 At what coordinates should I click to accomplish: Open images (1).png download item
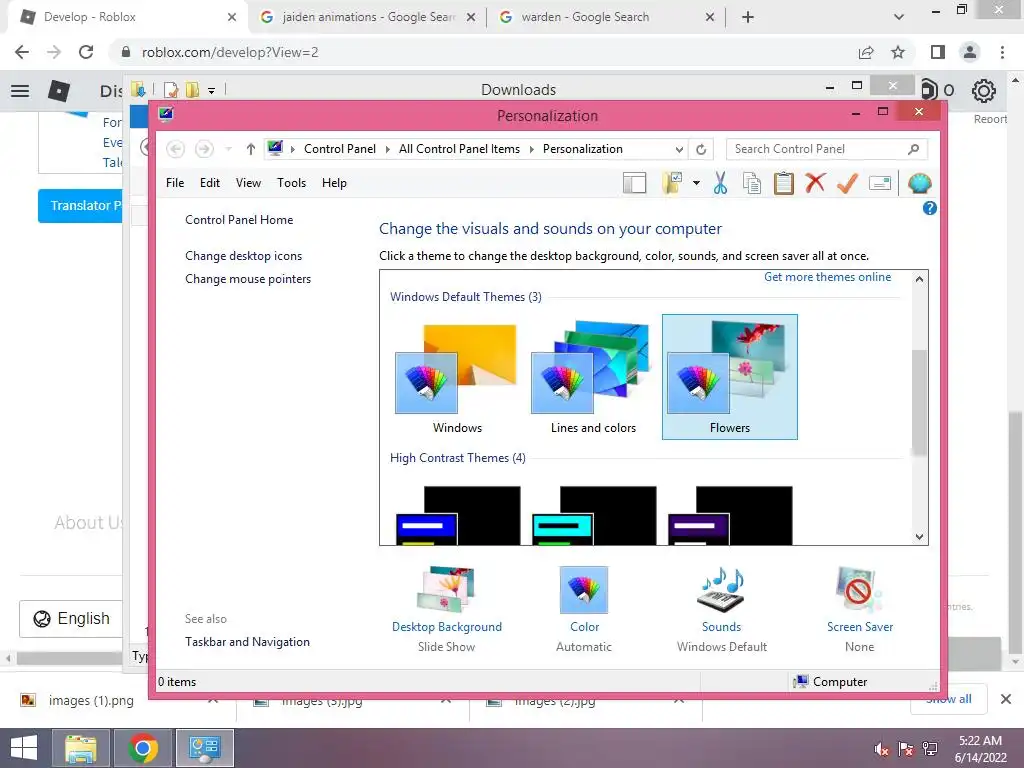point(91,701)
